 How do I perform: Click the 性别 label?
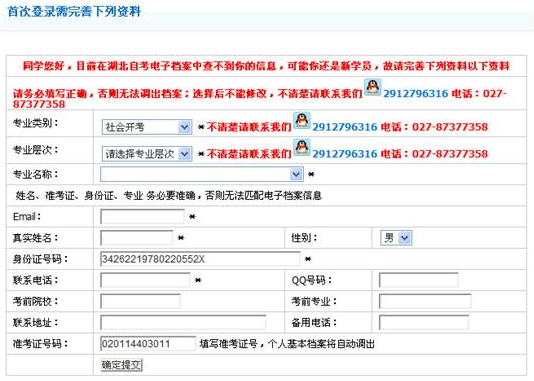[304, 238]
